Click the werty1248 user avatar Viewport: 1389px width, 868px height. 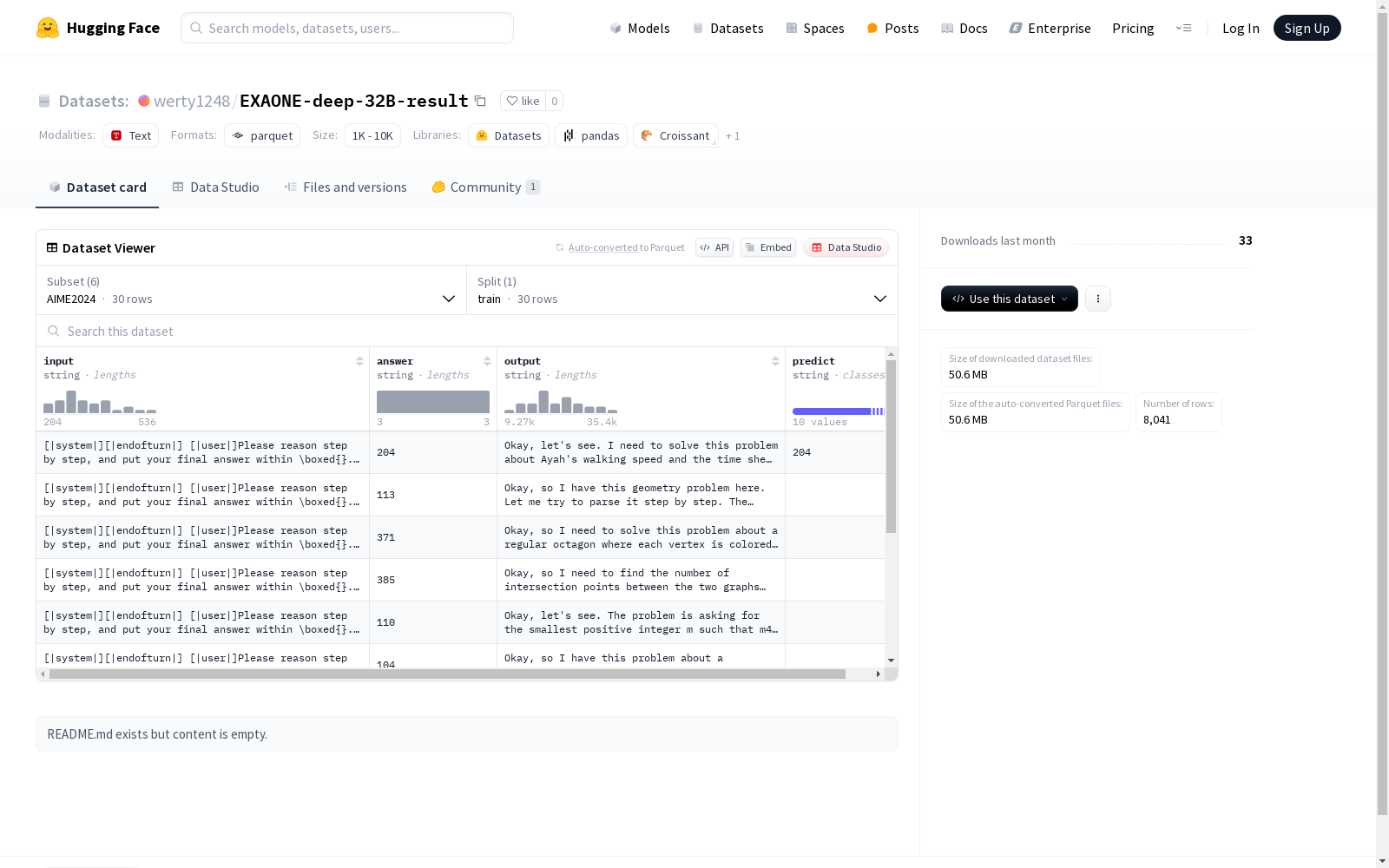(x=144, y=101)
